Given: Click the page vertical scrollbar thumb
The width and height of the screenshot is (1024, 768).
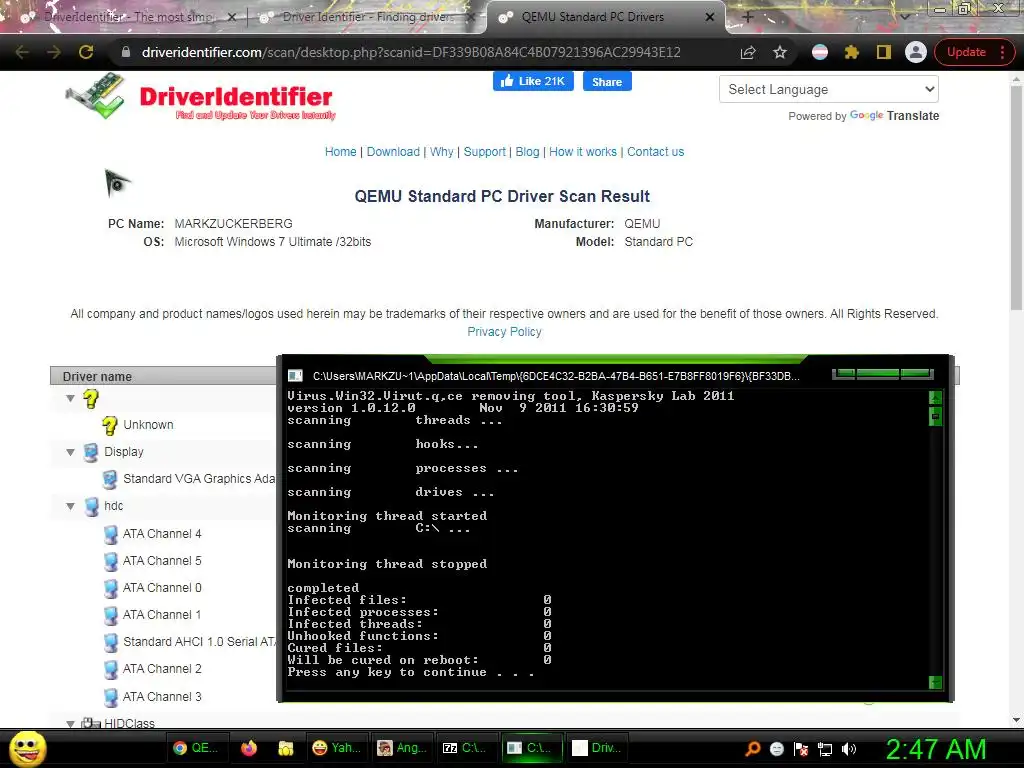Looking at the screenshot, I should pos(1016,196).
